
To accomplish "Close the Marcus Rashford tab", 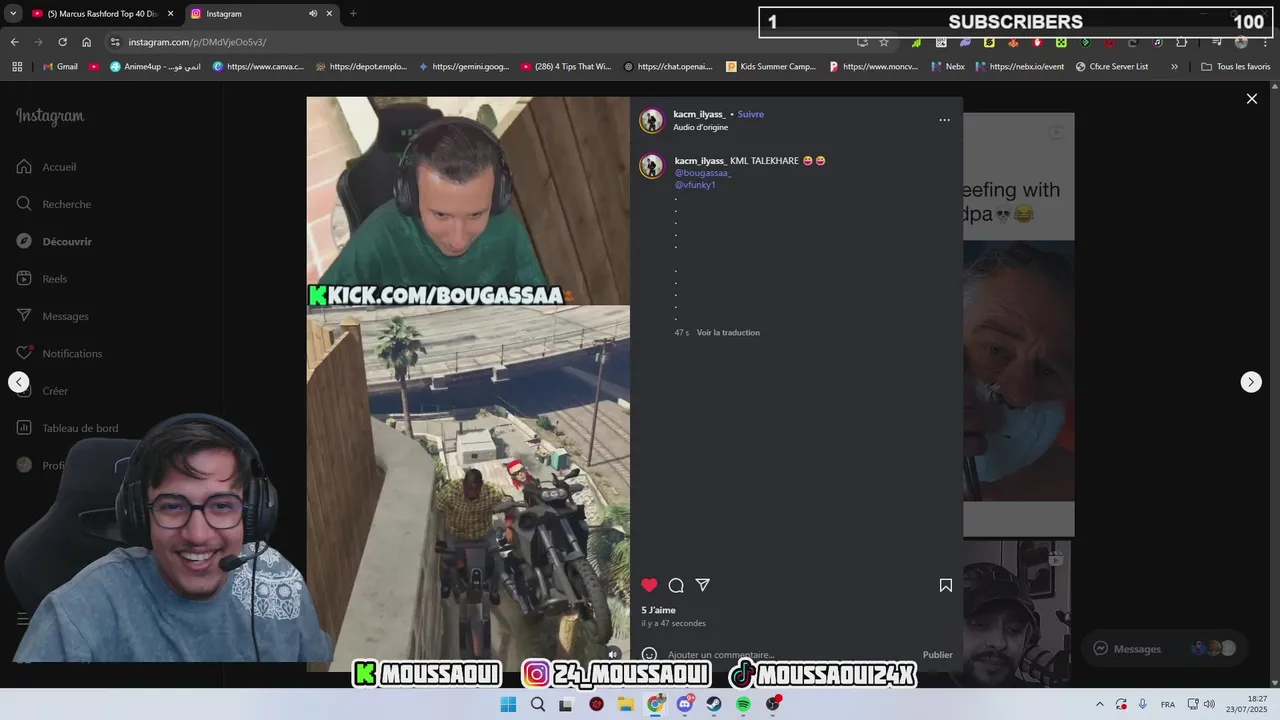I will 170,14.
